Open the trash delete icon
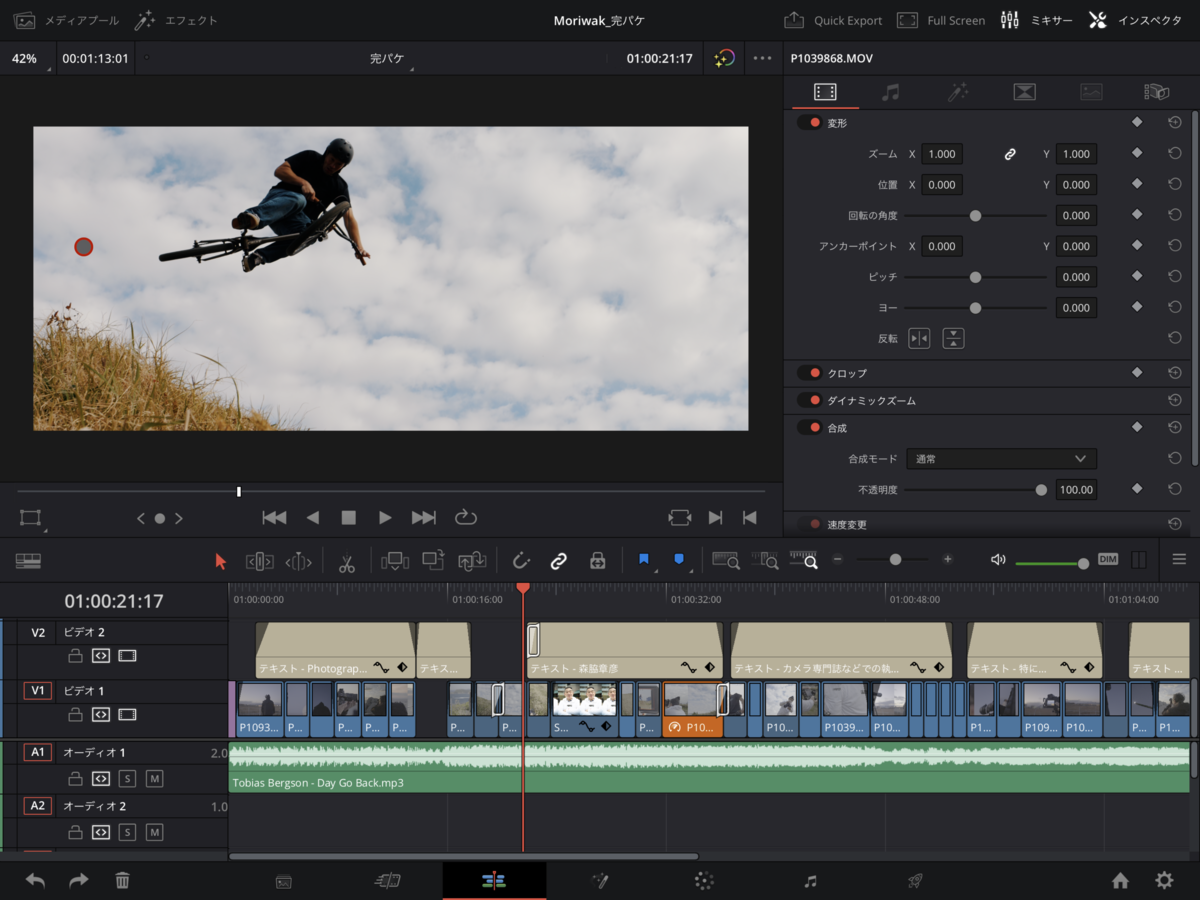The width and height of the screenshot is (1200, 900). 122,880
